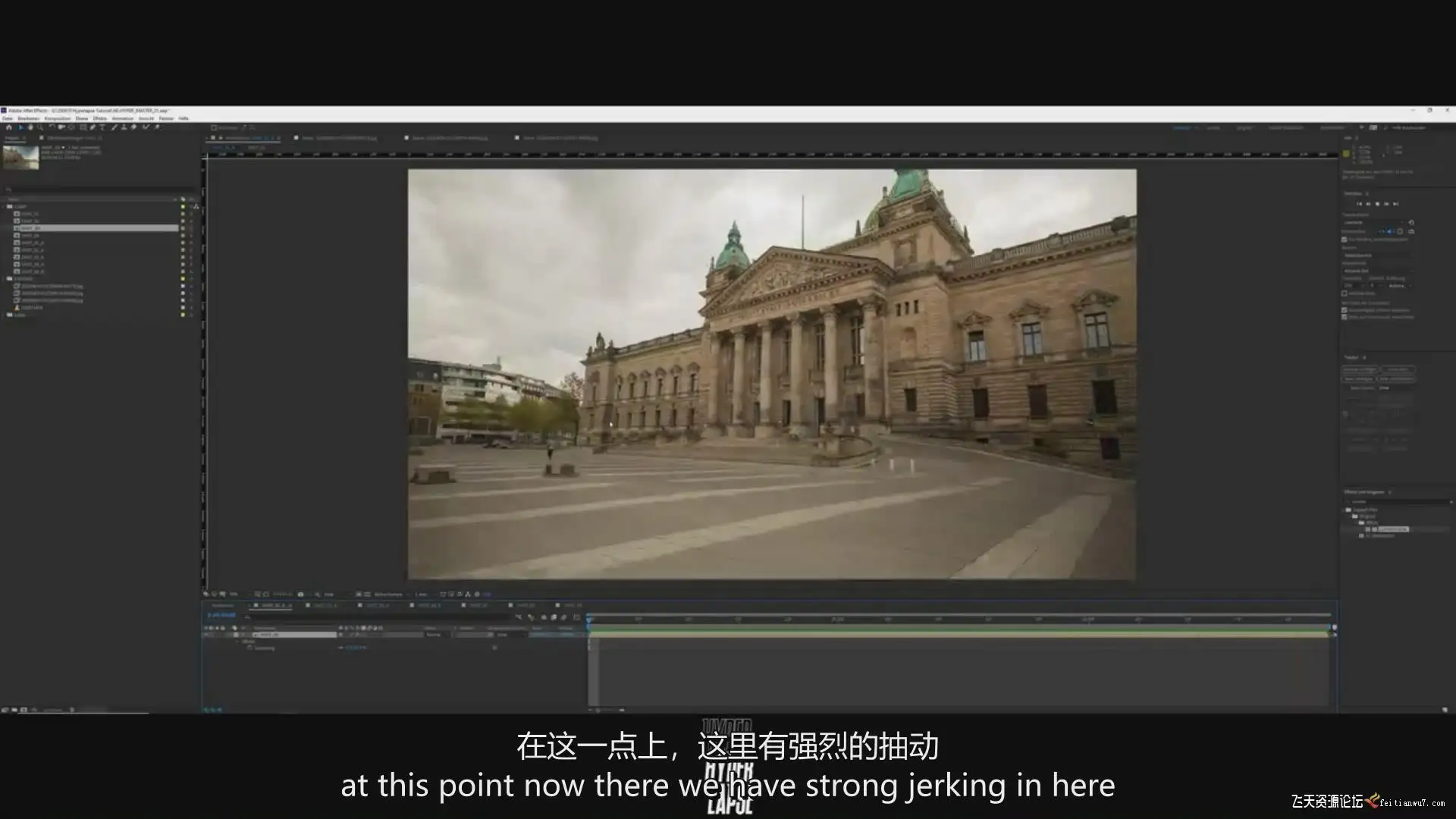Switch to the second tab in the timeline panel

click(322, 605)
